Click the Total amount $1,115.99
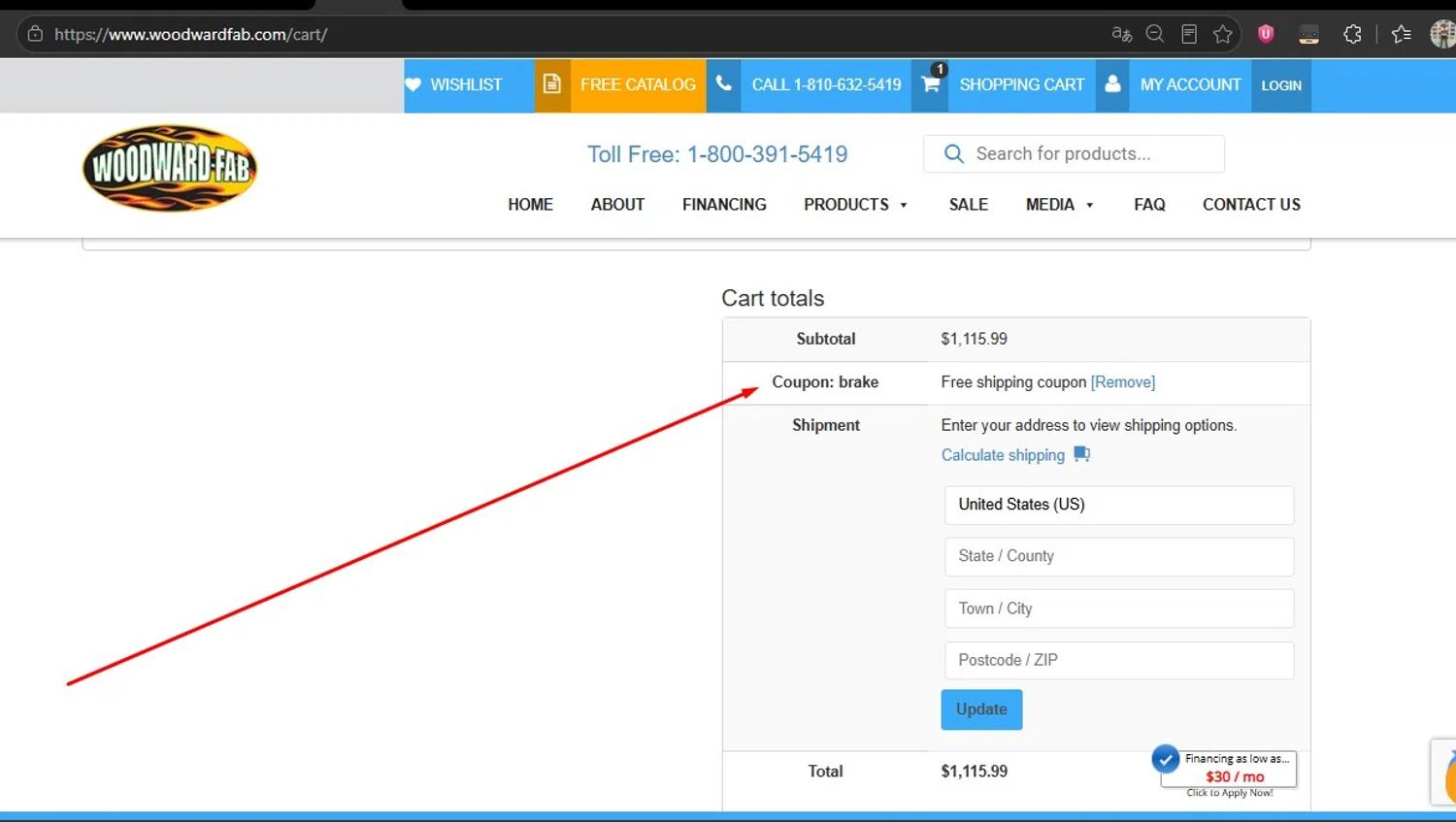This screenshot has width=1456, height=822. [974, 772]
